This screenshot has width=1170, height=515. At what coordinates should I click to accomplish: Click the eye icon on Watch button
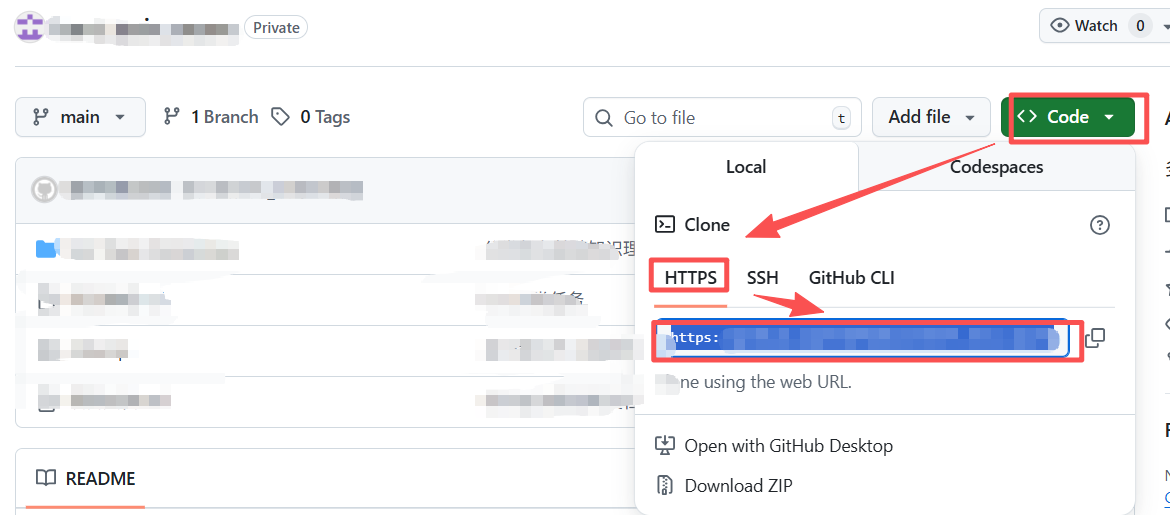pos(1060,26)
